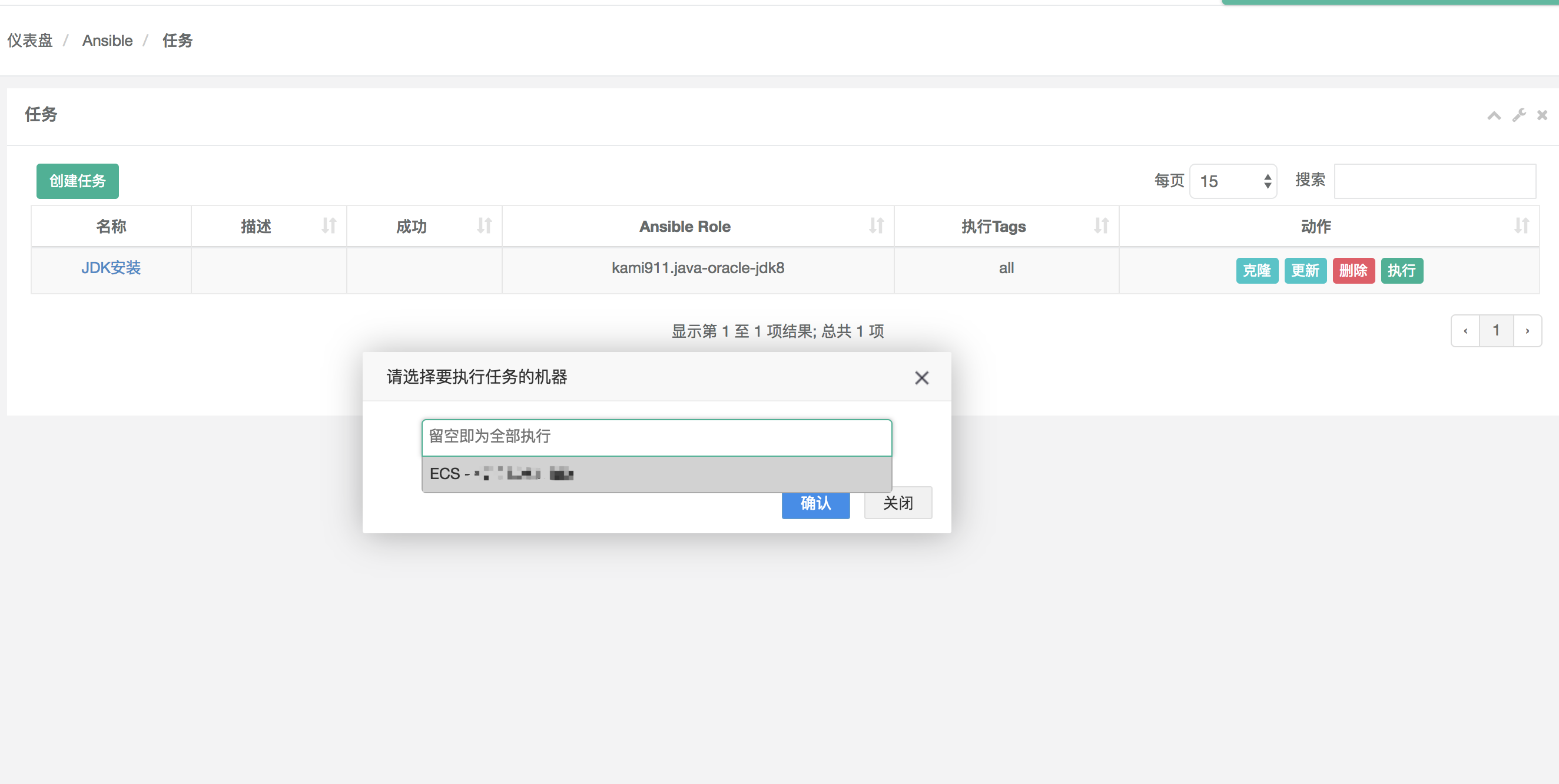Open the wrench settings icon on 任务 panel

1519,115
